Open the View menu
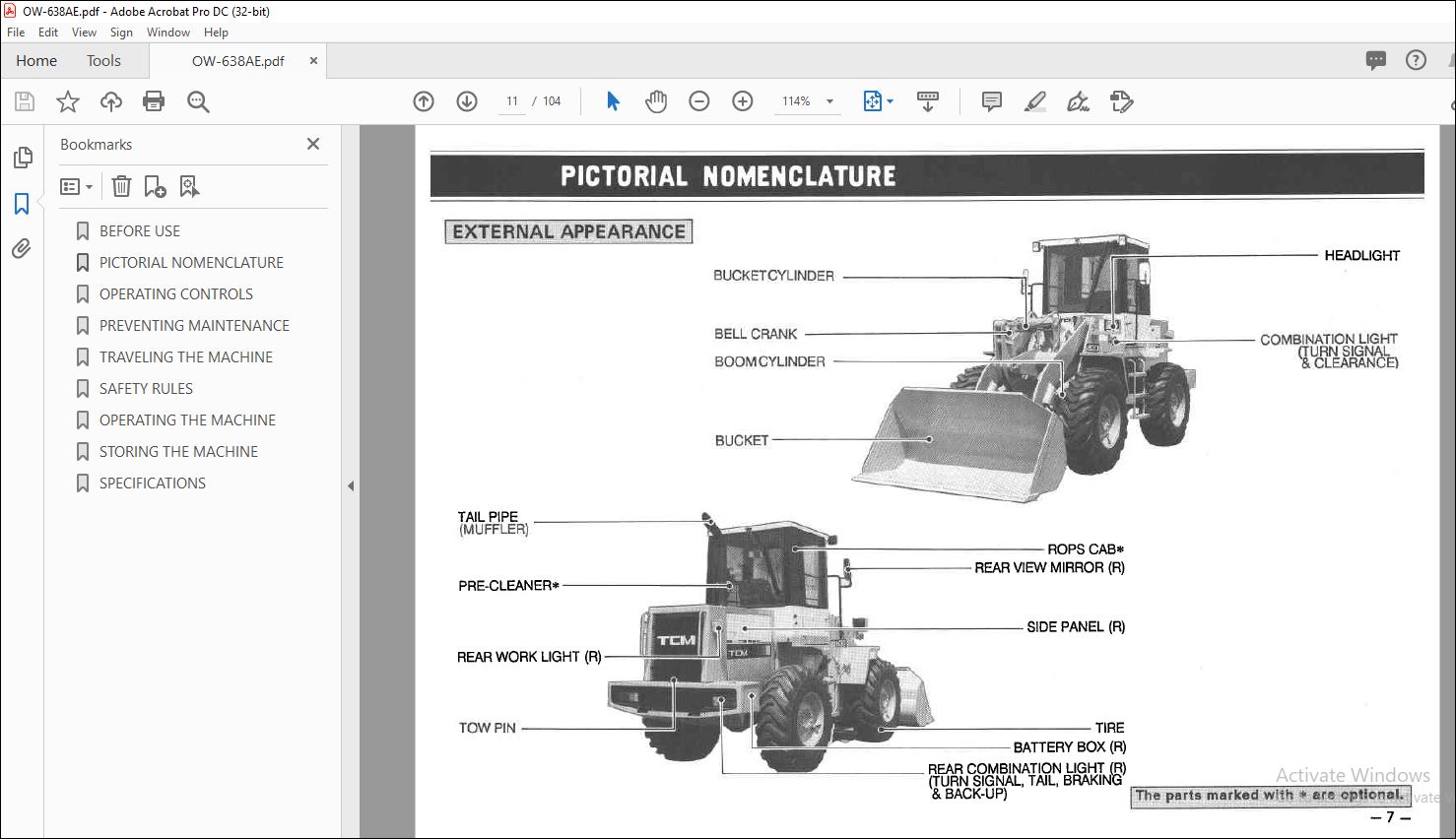Image resolution: width=1456 pixels, height=839 pixels. click(84, 32)
